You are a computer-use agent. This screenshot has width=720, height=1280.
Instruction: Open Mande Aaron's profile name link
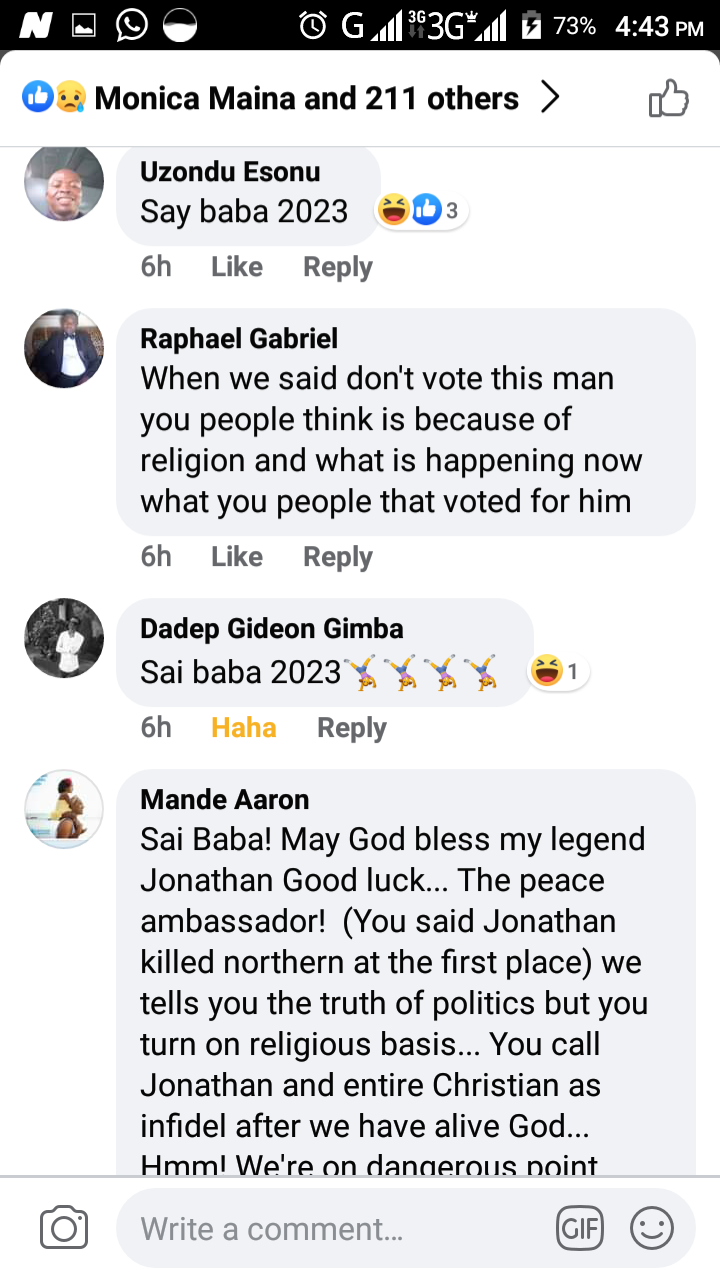225,799
